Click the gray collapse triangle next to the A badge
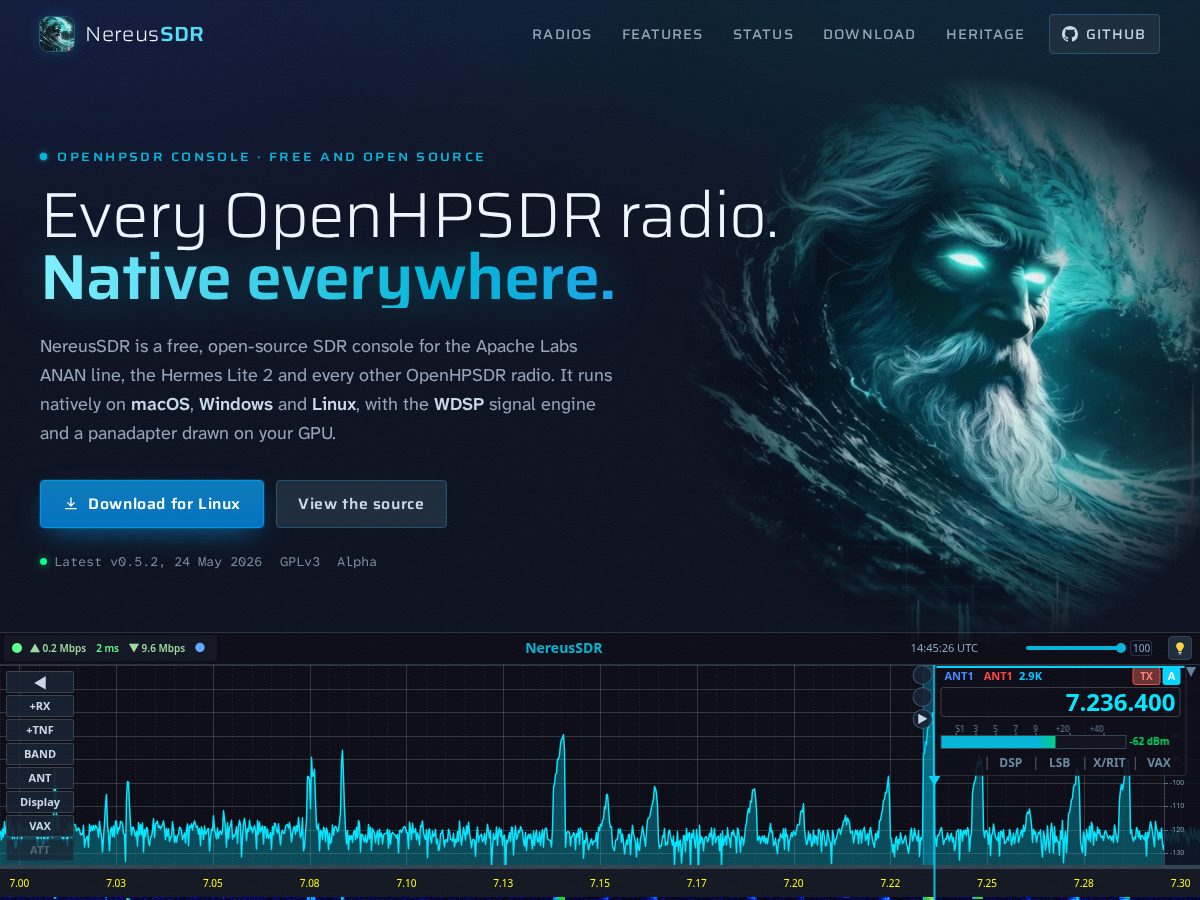The image size is (1200, 900). 1190,672
